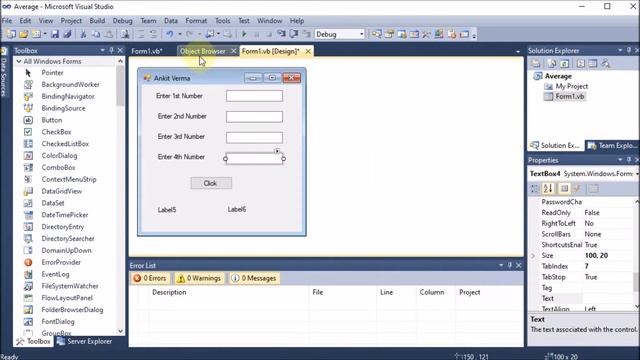Open the Build menu
The width and height of the screenshot is (640, 360).
pos(97,20)
